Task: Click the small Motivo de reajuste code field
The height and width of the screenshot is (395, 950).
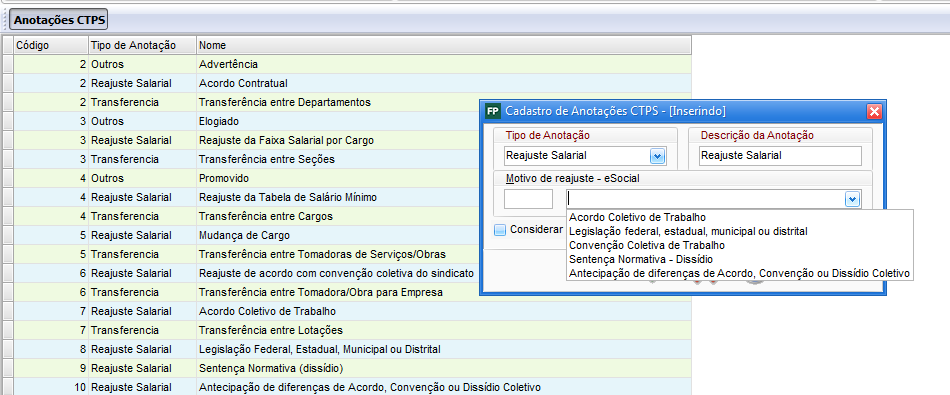Action: [x=528, y=199]
